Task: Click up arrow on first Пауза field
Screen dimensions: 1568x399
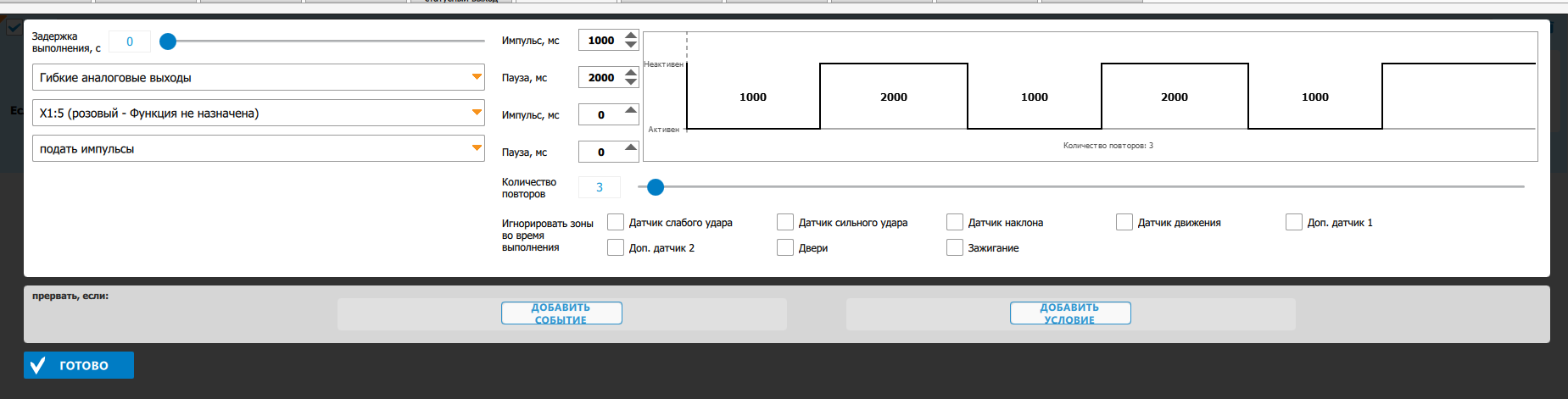Action: click(631, 73)
